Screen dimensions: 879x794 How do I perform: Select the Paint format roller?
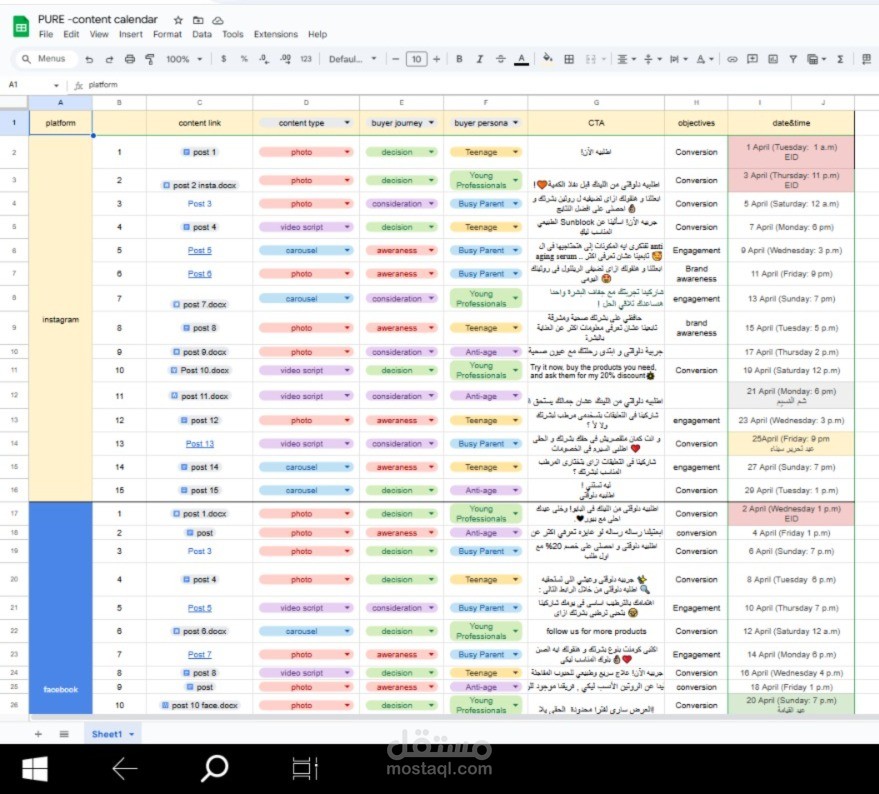click(150, 59)
